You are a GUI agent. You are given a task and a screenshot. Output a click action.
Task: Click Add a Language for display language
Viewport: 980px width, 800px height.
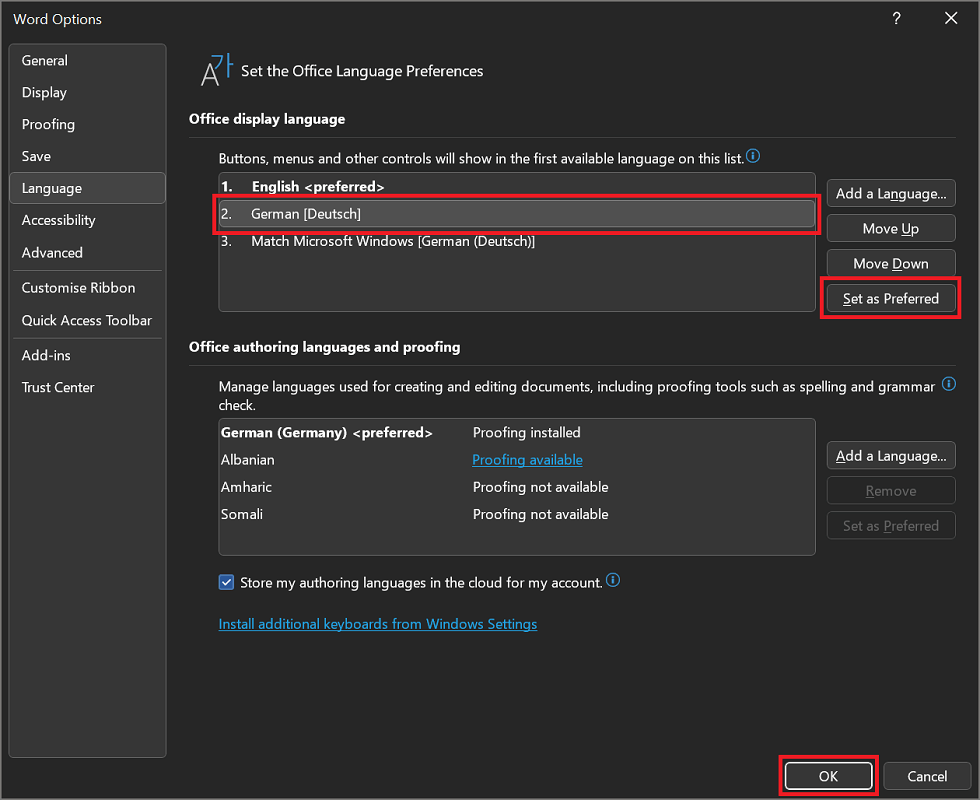[891, 194]
